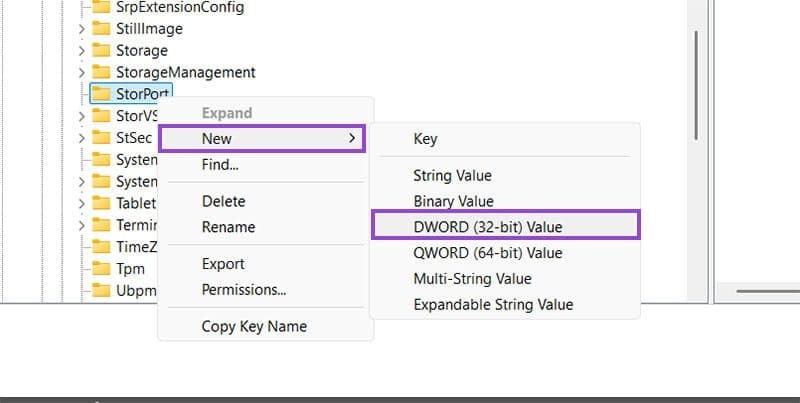Click the vertical scrollbar of tree pane
Screen dimensions: 800x403
pyautogui.click(x=696, y=60)
